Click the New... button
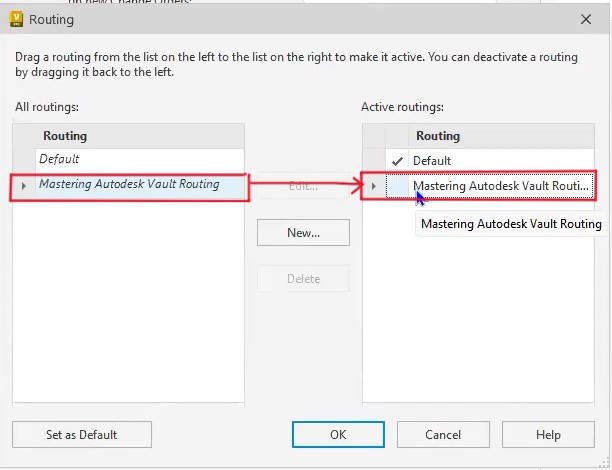 pos(303,233)
